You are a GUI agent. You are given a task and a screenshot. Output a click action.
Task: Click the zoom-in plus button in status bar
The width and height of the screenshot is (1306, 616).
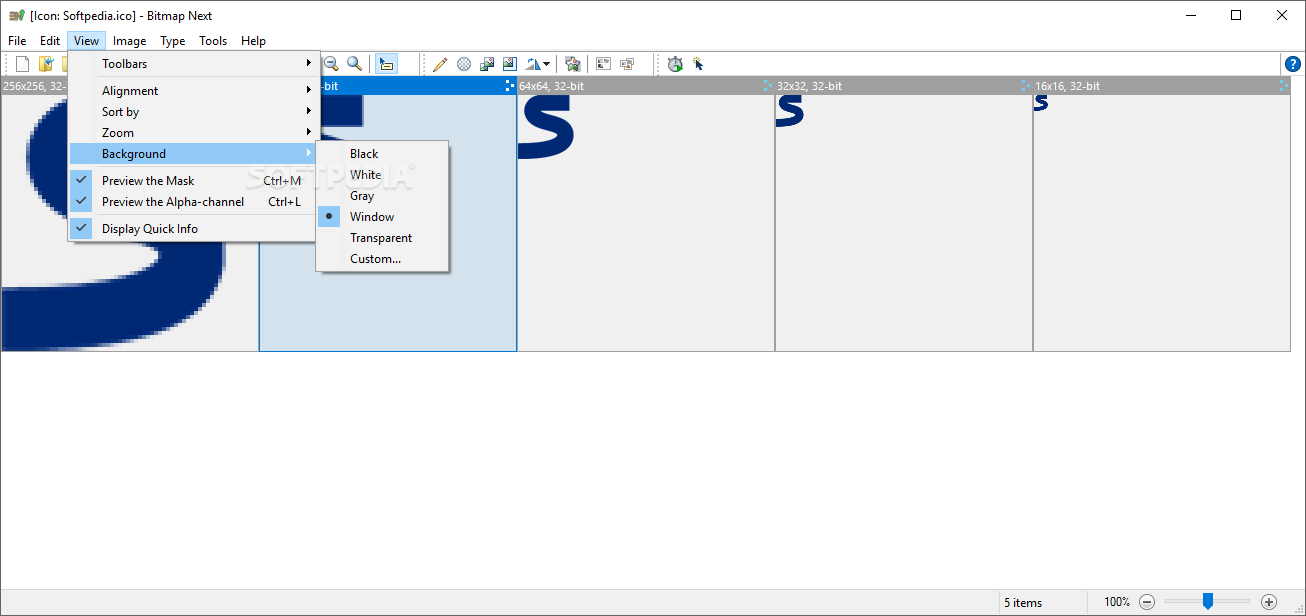click(1269, 602)
